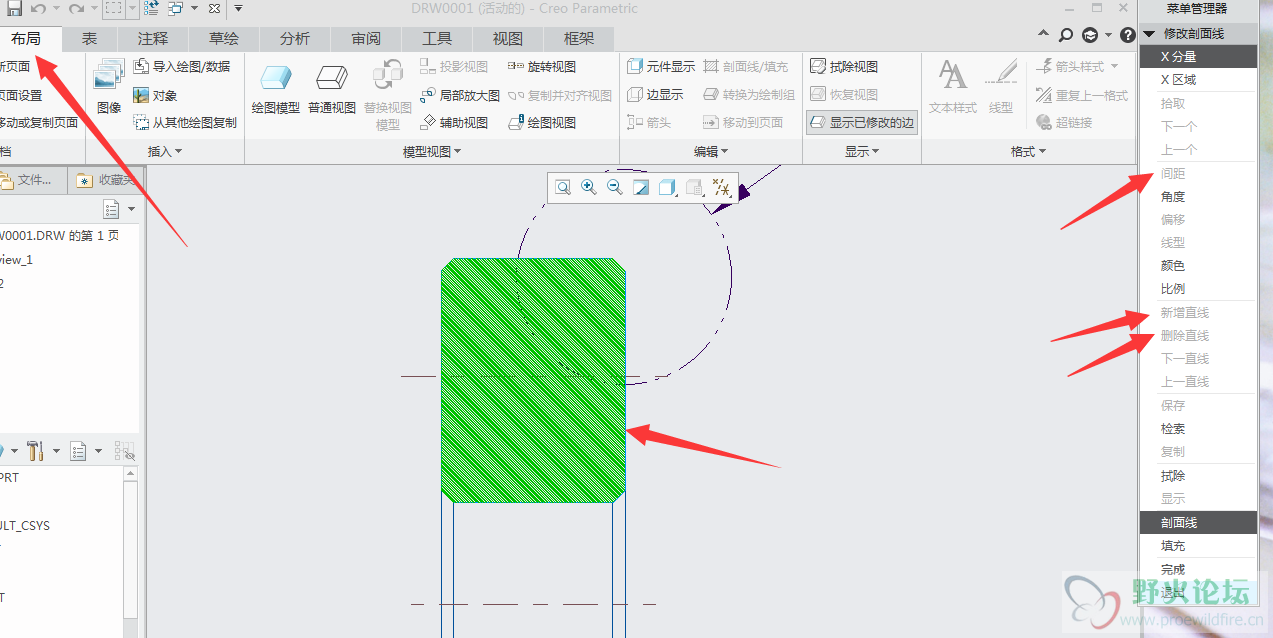Image resolution: width=1273 pixels, height=638 pixels.
Task: Insert a 普通视图
Action: point(331,88)
